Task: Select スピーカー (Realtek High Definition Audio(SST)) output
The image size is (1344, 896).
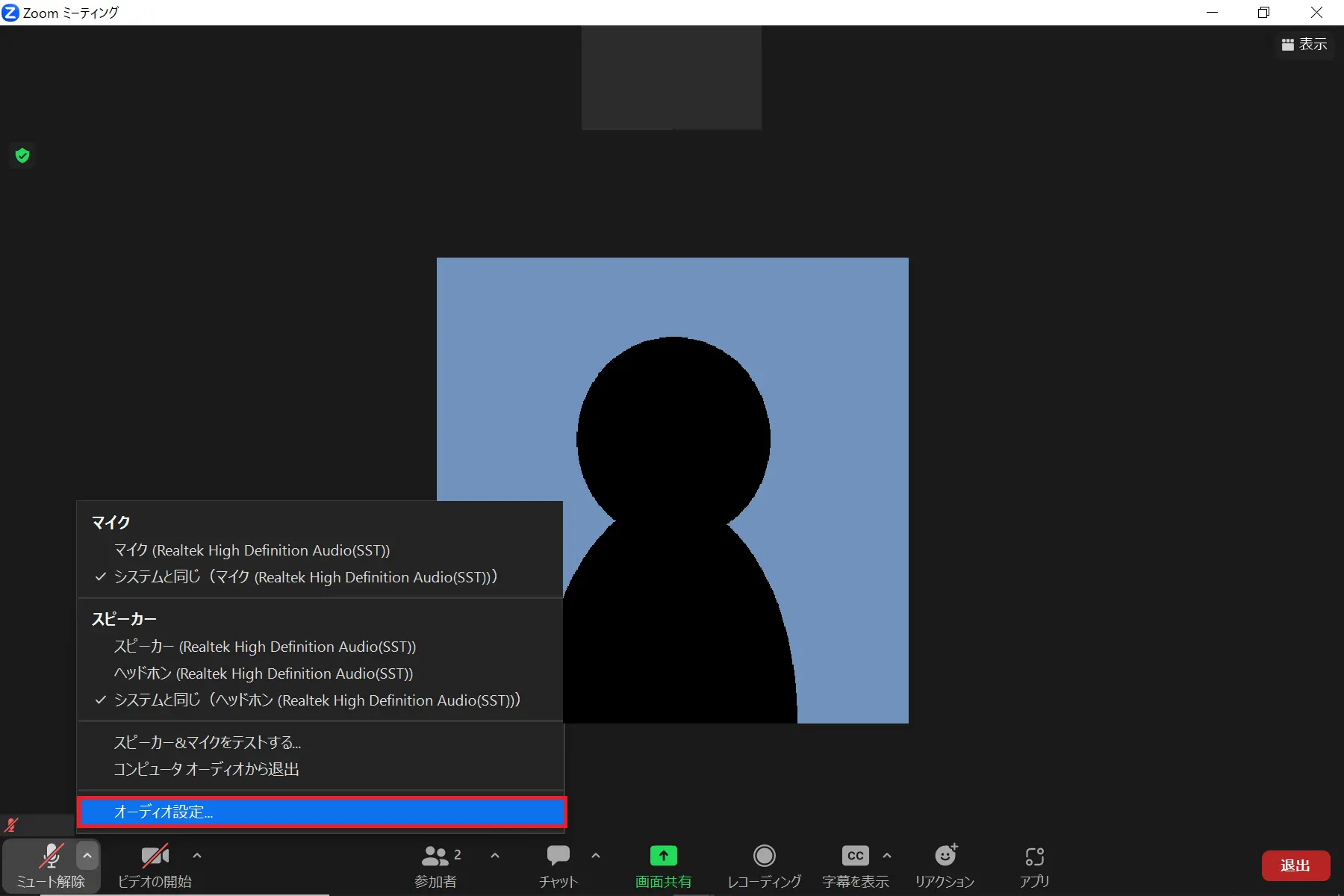Action: [x=320, y=647]
